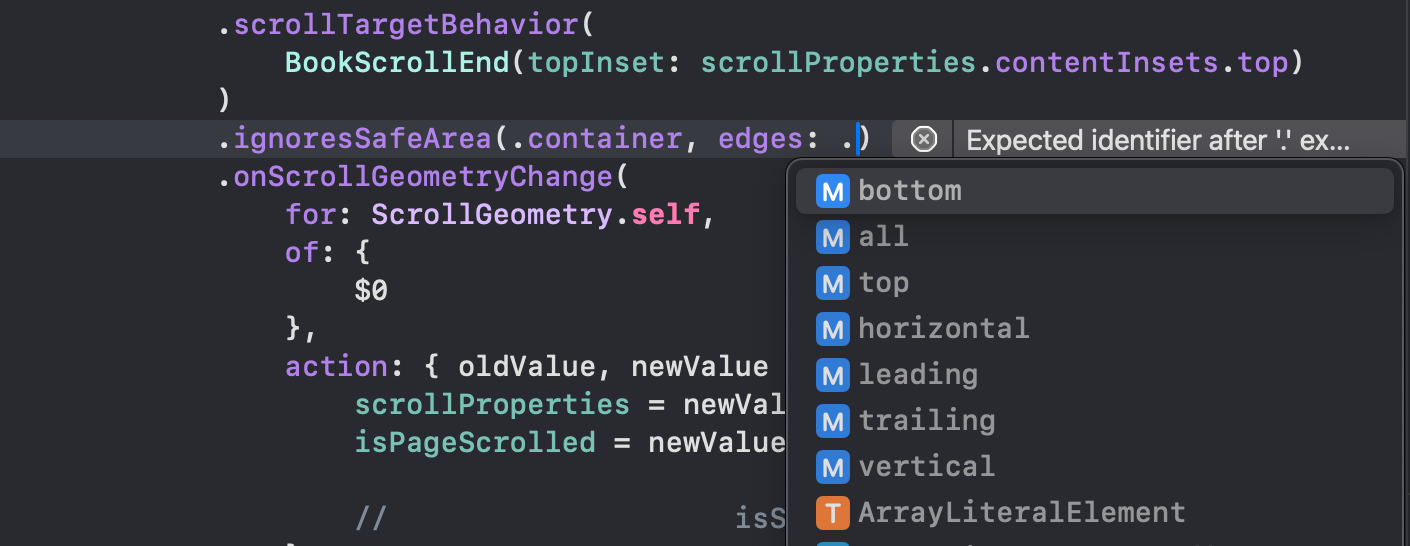This screenshot has height=546, width=1410.
Task: Choose all from the completion list
Action: click(884, 237)
